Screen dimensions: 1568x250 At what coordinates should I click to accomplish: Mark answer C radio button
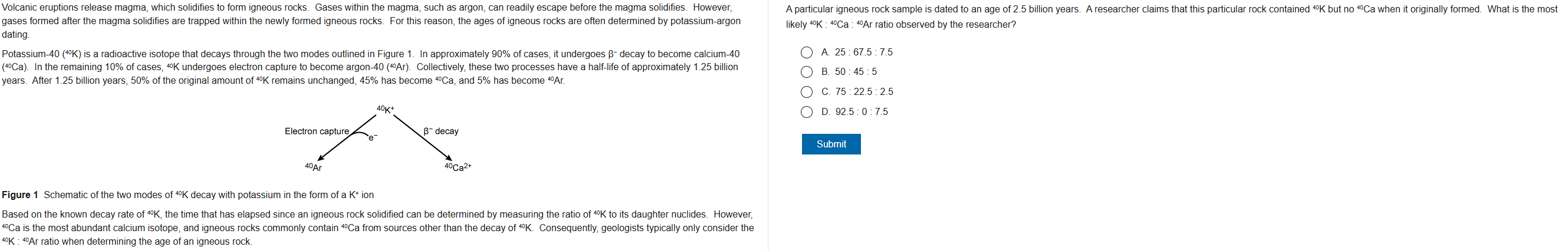pos(807,92)
